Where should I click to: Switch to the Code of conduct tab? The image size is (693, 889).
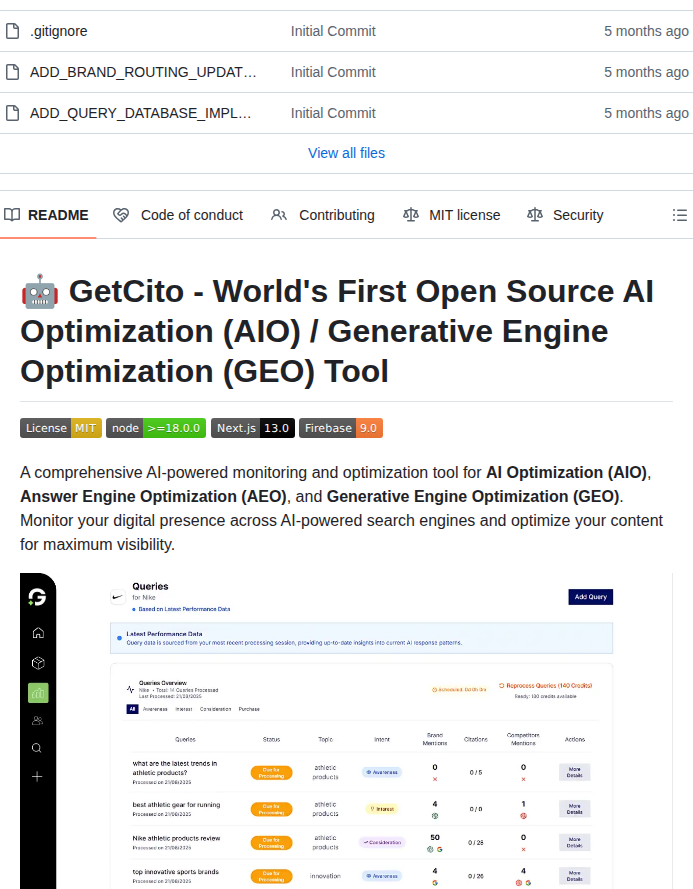pyautogui.click(x=178, y=215)
